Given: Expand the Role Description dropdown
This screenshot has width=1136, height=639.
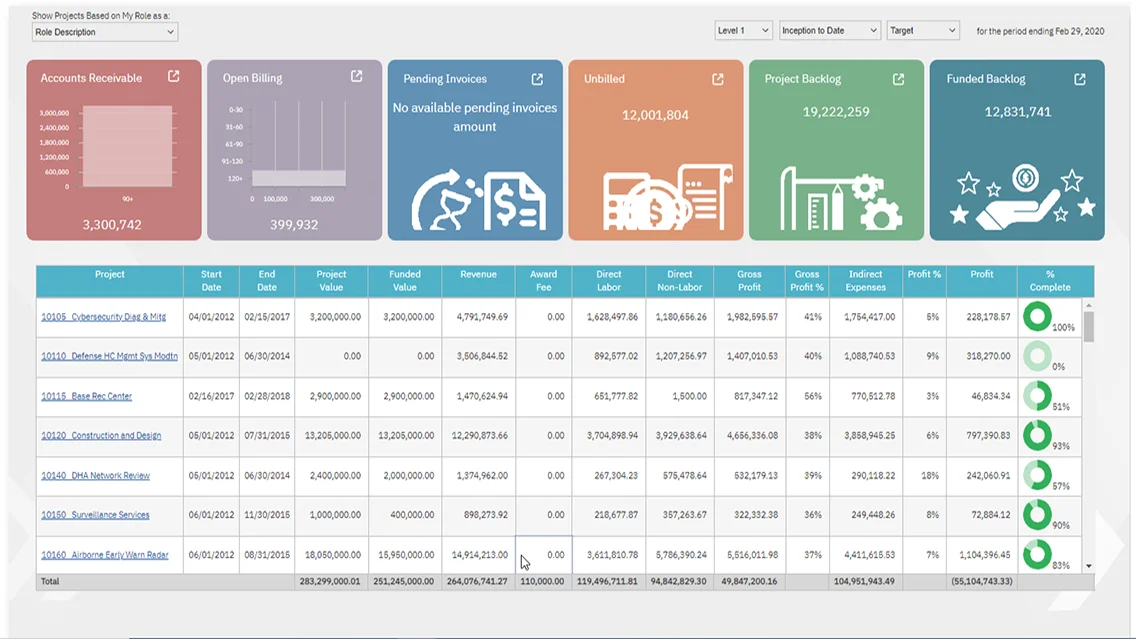Looking at the screenshot, I should (104, 32).
